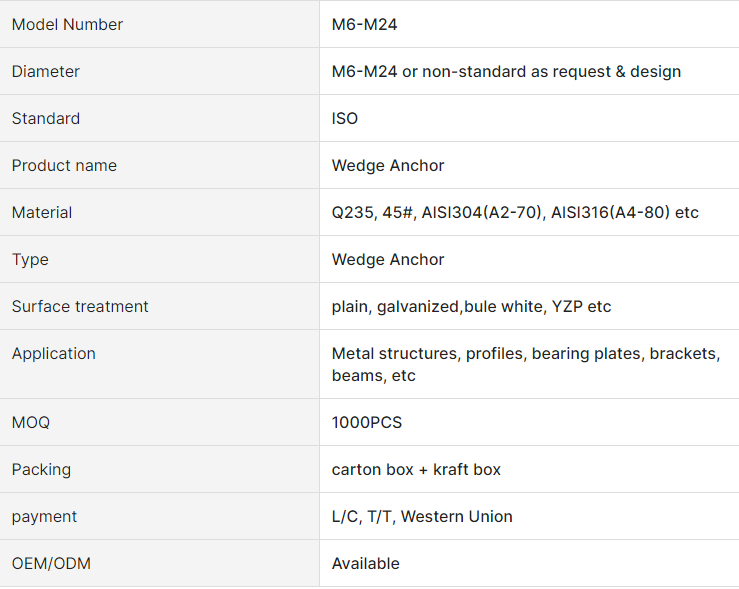Screen dimensions: 739x589
Task: Click the "ISO" standard value
Action: (345, 119)
